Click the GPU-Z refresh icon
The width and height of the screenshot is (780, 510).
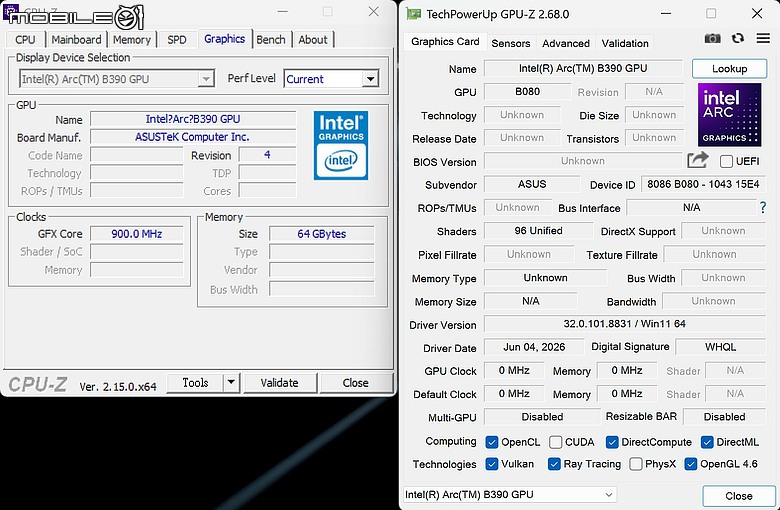coord(738,38)
